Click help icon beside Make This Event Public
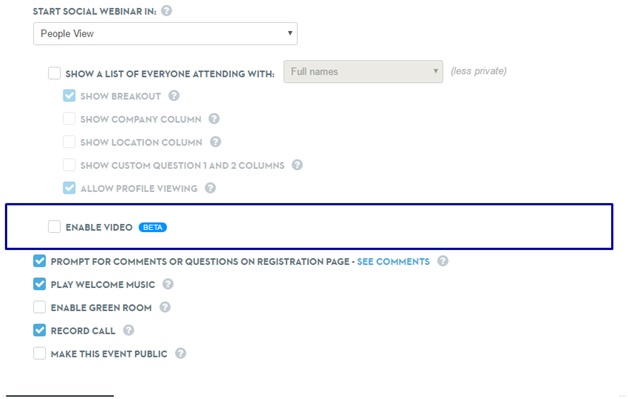 pos(181,353)
